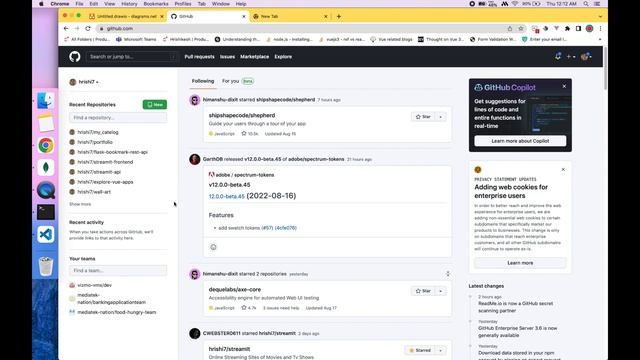Open Issues in GitHub header

[227, 57]
